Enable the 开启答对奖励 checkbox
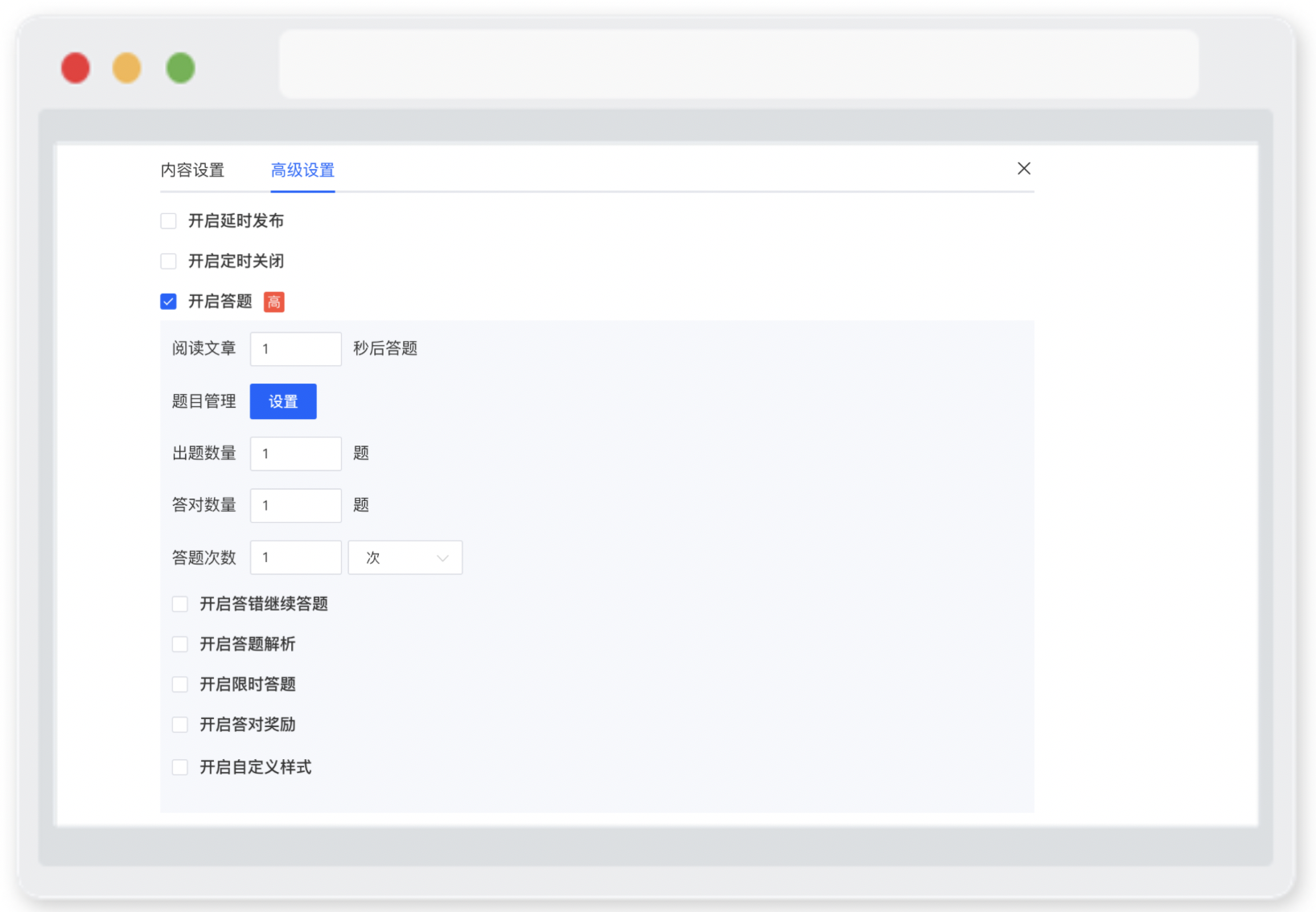 coord(180,725)
